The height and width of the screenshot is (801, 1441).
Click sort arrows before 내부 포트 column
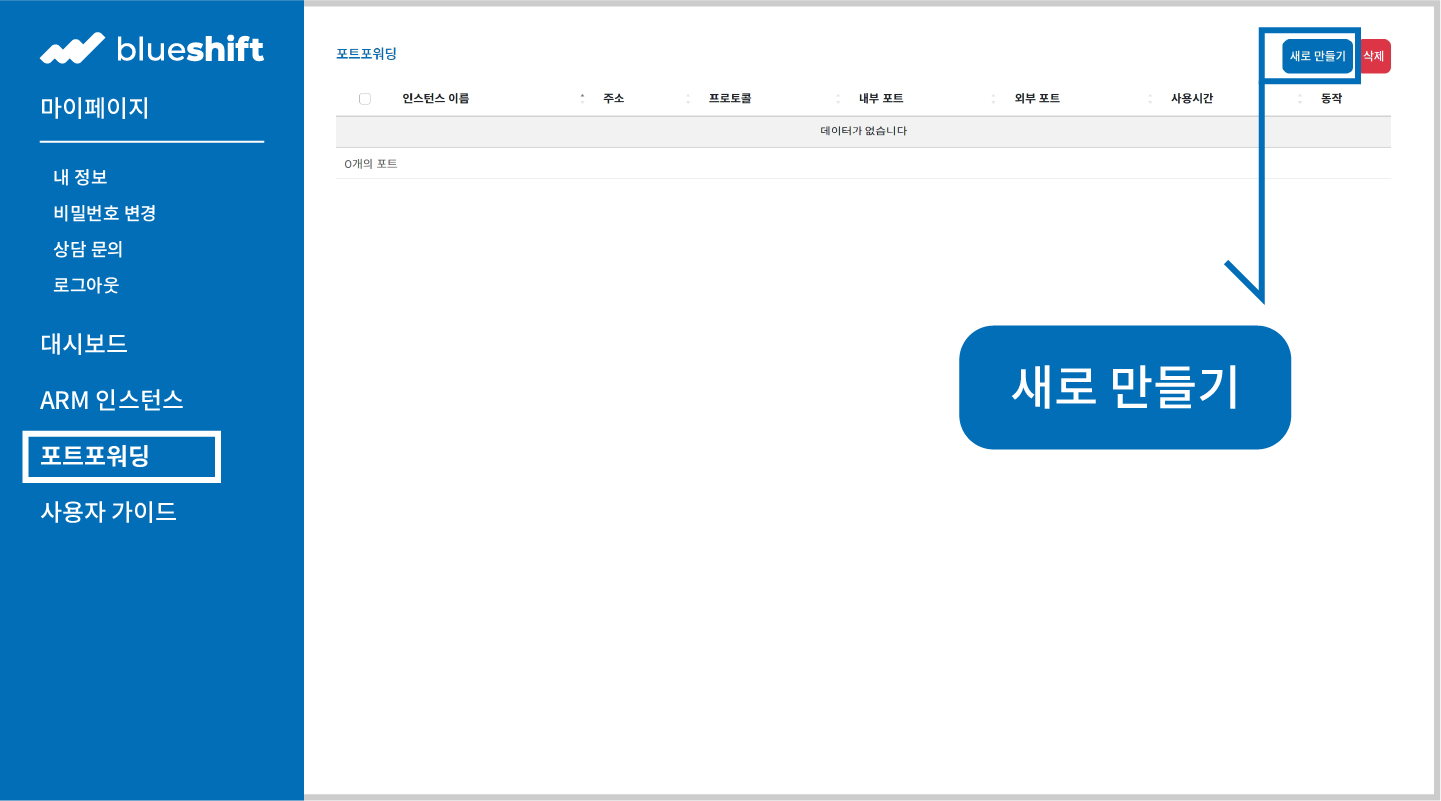(838, 98)
